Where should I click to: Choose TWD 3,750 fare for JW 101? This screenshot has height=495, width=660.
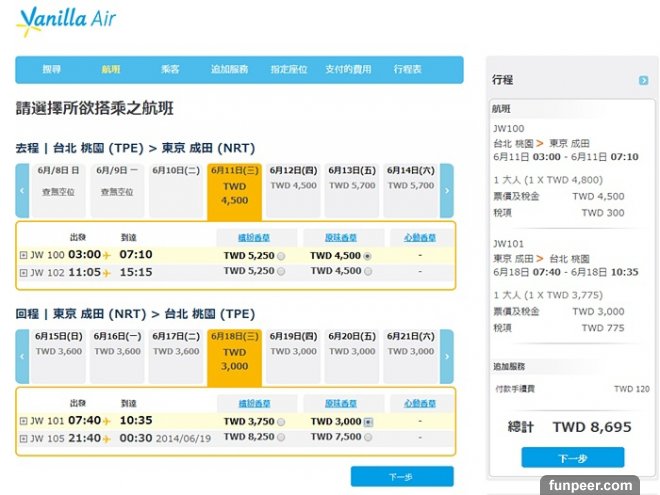point(280,422)
